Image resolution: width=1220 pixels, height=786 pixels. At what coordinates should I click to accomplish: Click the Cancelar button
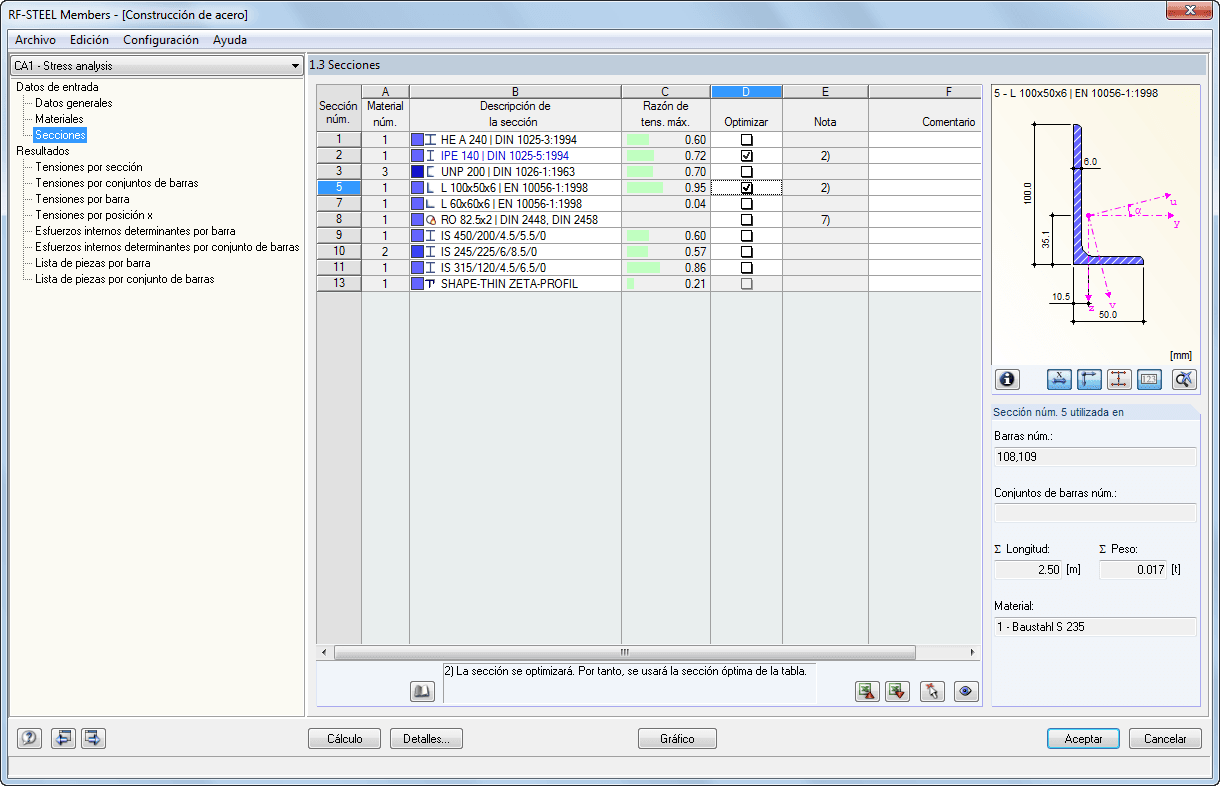tap(1165, 739)
